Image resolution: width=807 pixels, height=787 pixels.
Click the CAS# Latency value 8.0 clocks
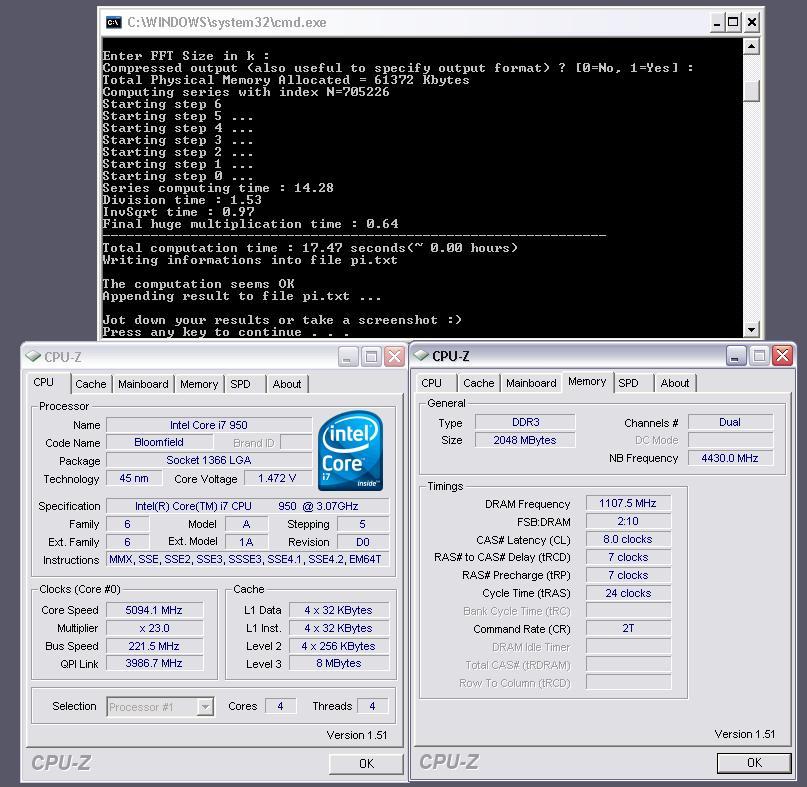[x=628, y=539]
